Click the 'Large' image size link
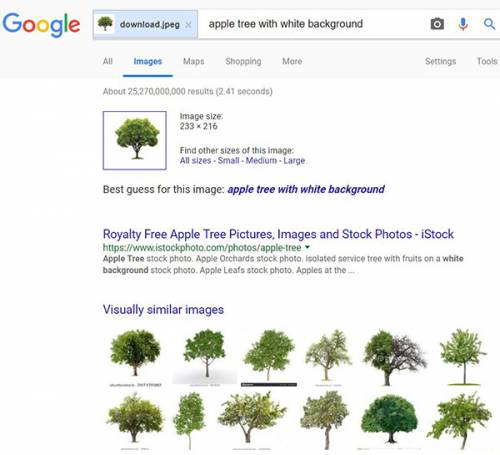This screenshot has width=500, height=455. 294,161
